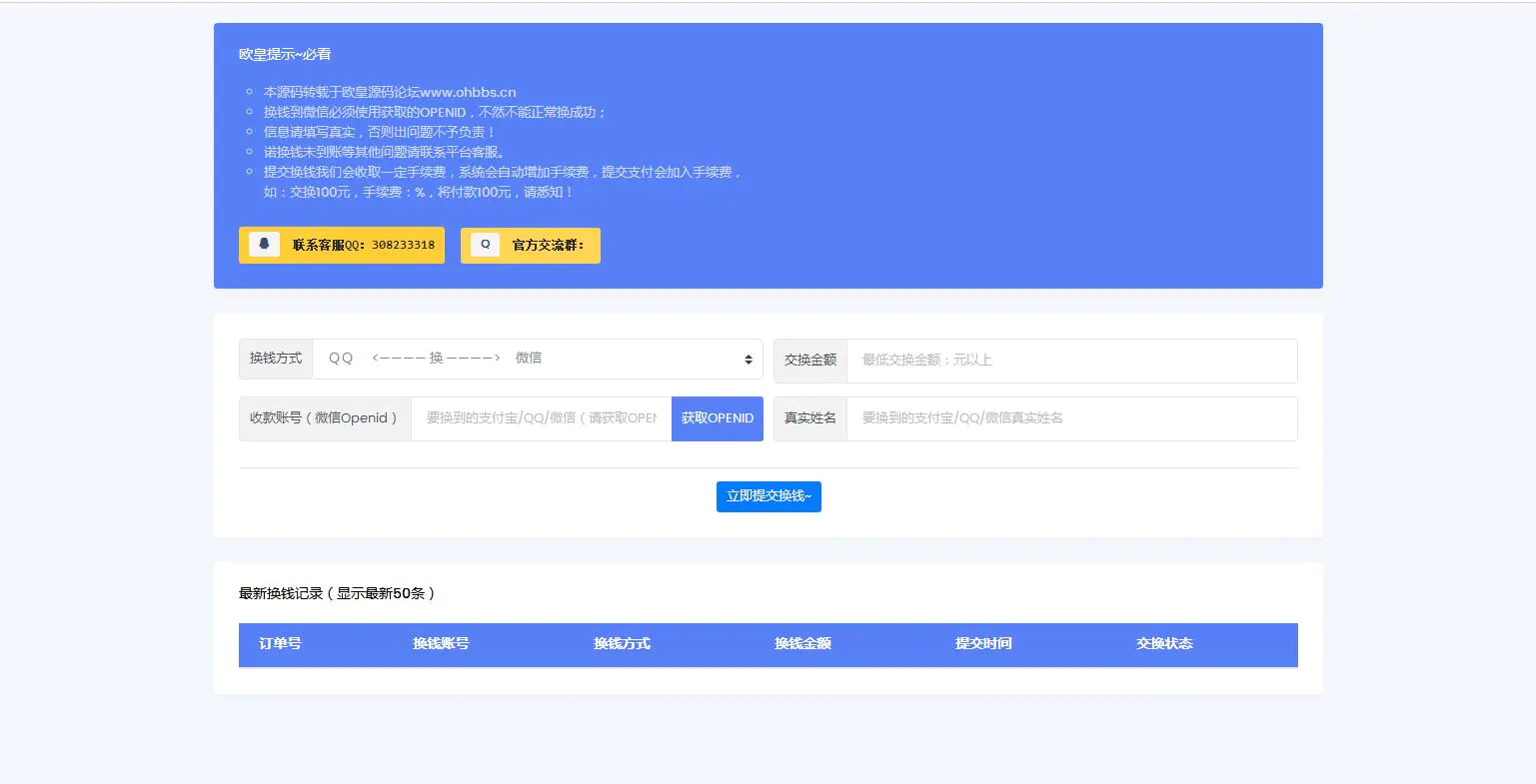Viewport: 1536px width, 784px height.
Task: Click the 收款账号 Openid input field
Action: coord(541,418)
